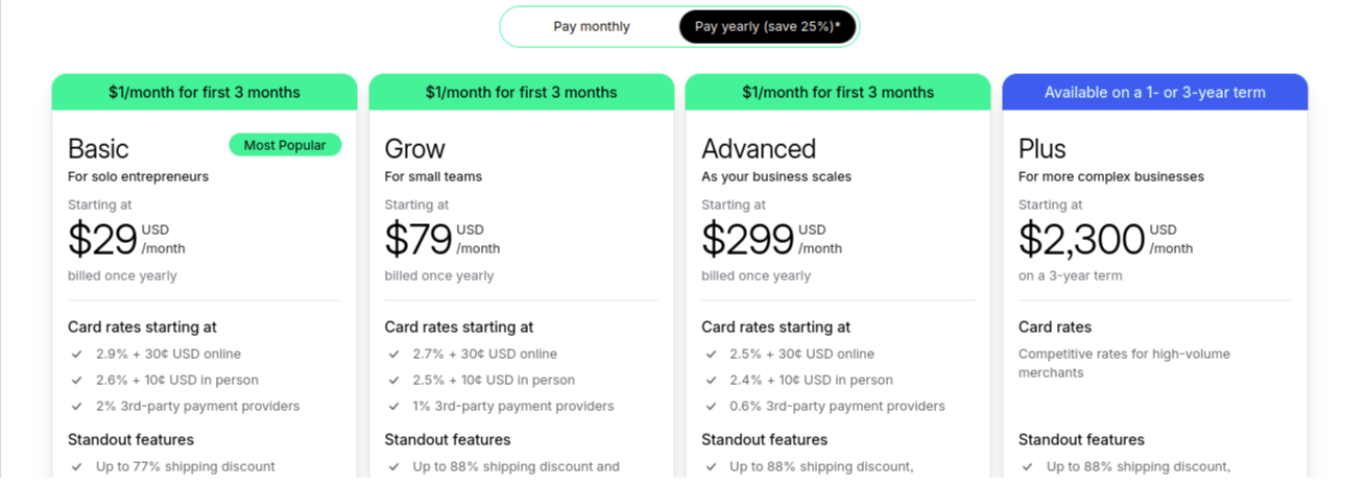
Task: Click checkmark beside 2.4% + 10¢ in person
Action: pos(711,380)
